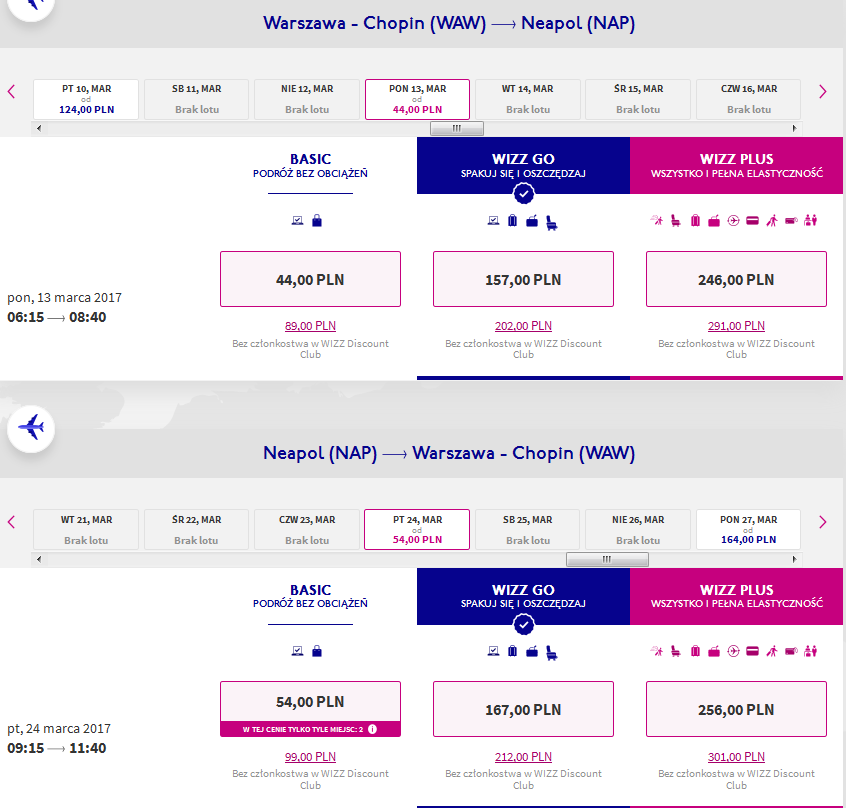The width and height of the screenshot is (846, 808).
Task: Click the outbound WIZZ PLUS column header
Action: [x=736, y=166]
